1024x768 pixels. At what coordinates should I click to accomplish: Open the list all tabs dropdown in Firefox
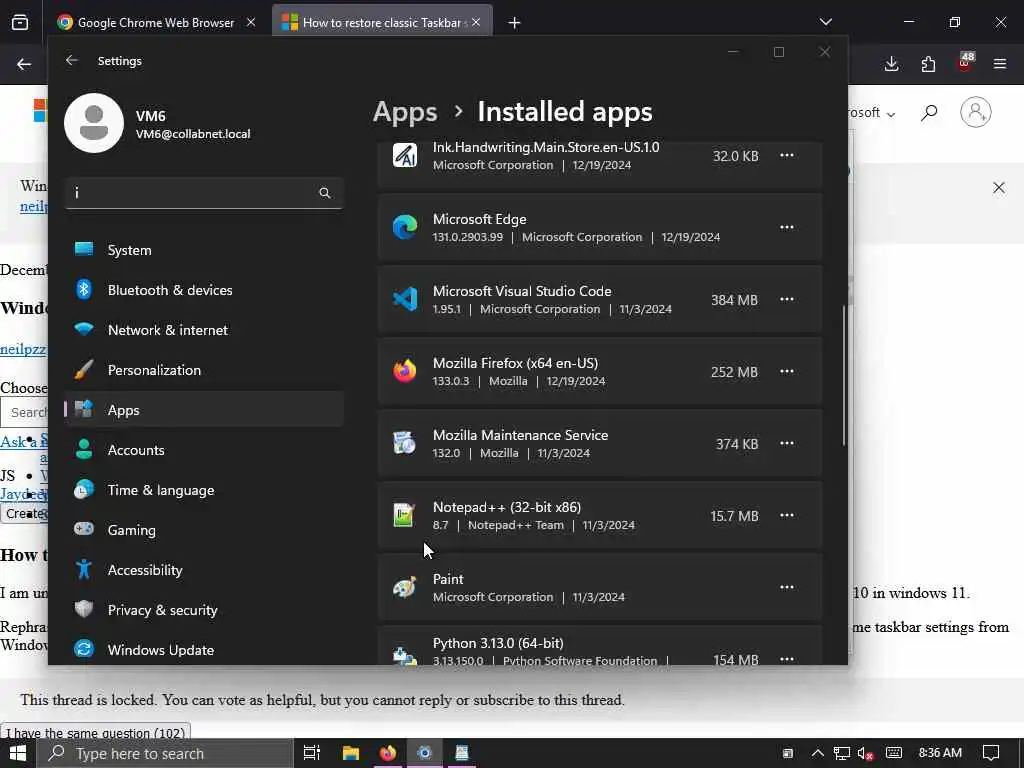pos(825,22)
